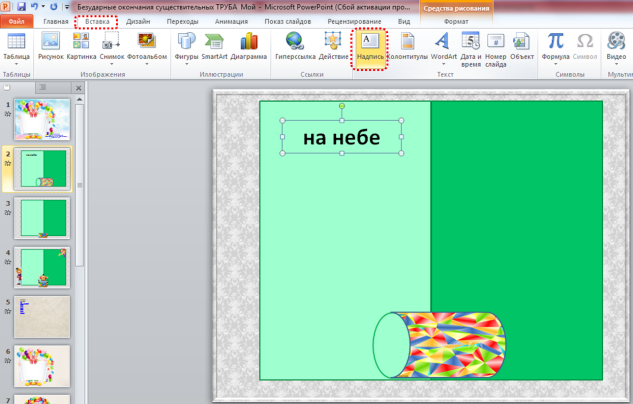Insert Дата и время
This screenshot has height=404, width=633.
(x=471, y=49)
